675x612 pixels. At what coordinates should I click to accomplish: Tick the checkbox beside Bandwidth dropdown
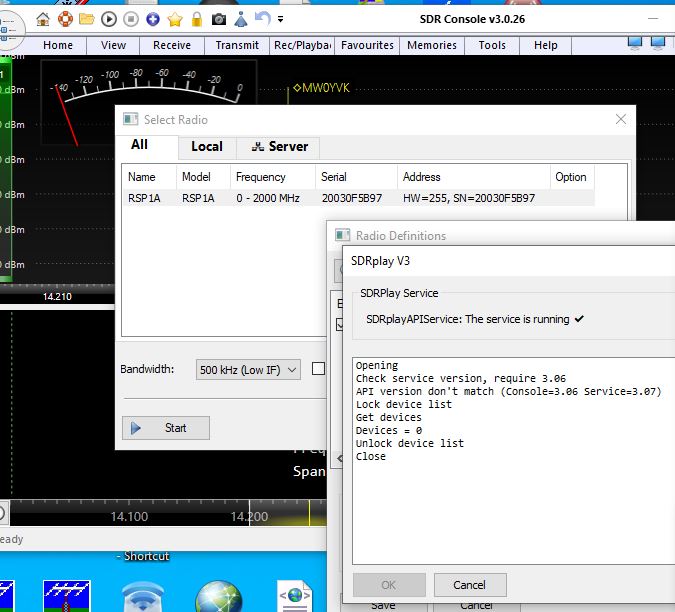coord(318,369)
